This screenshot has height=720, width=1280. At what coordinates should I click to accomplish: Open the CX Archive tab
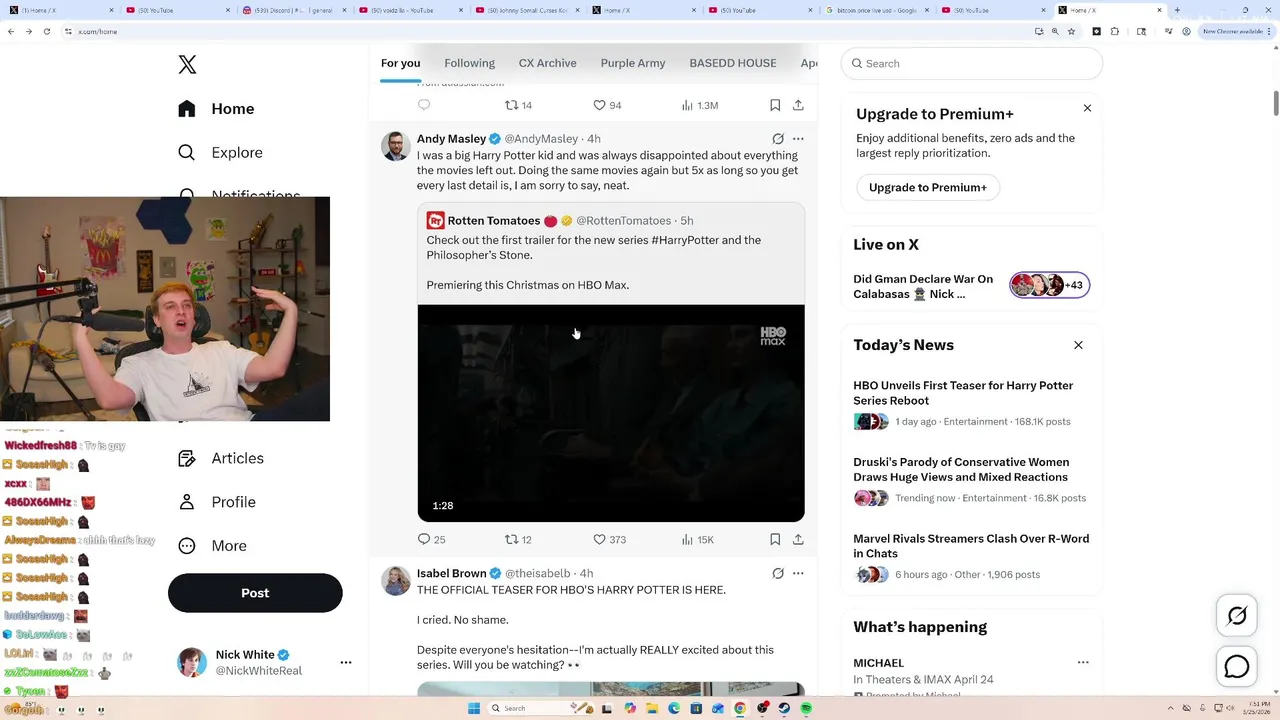(x=547, y=63)
